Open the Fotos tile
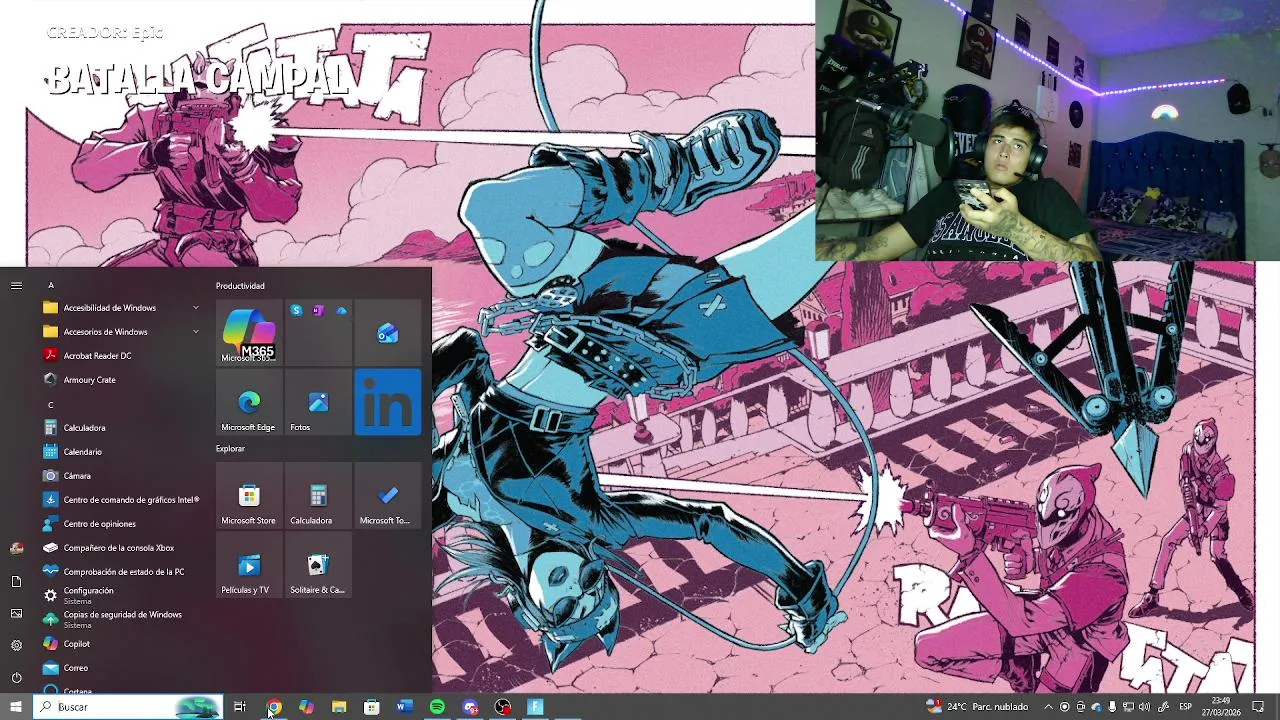1280x720 pixels. point(318,402)
